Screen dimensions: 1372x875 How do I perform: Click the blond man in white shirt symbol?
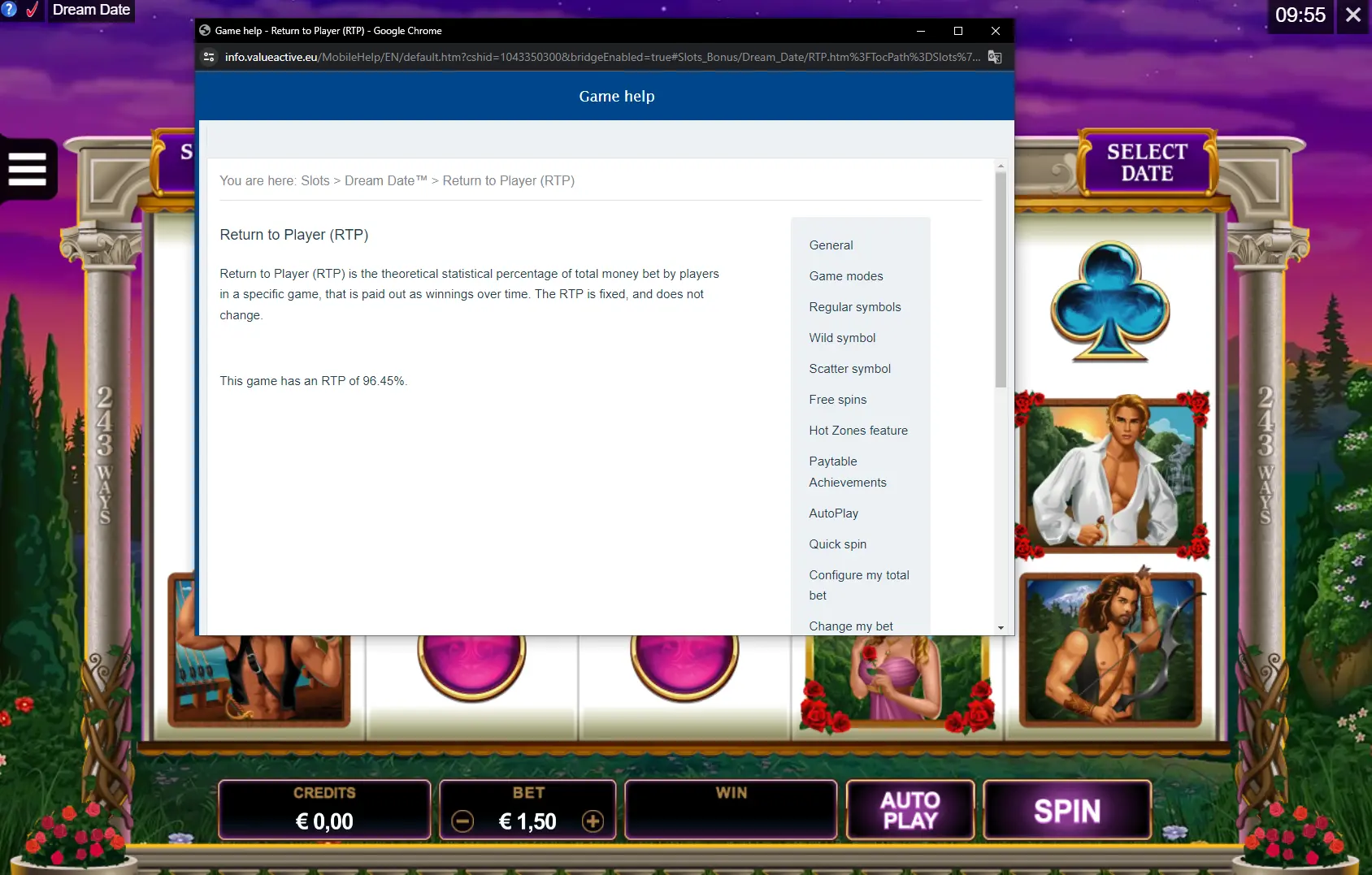(x=1111, y=475)
